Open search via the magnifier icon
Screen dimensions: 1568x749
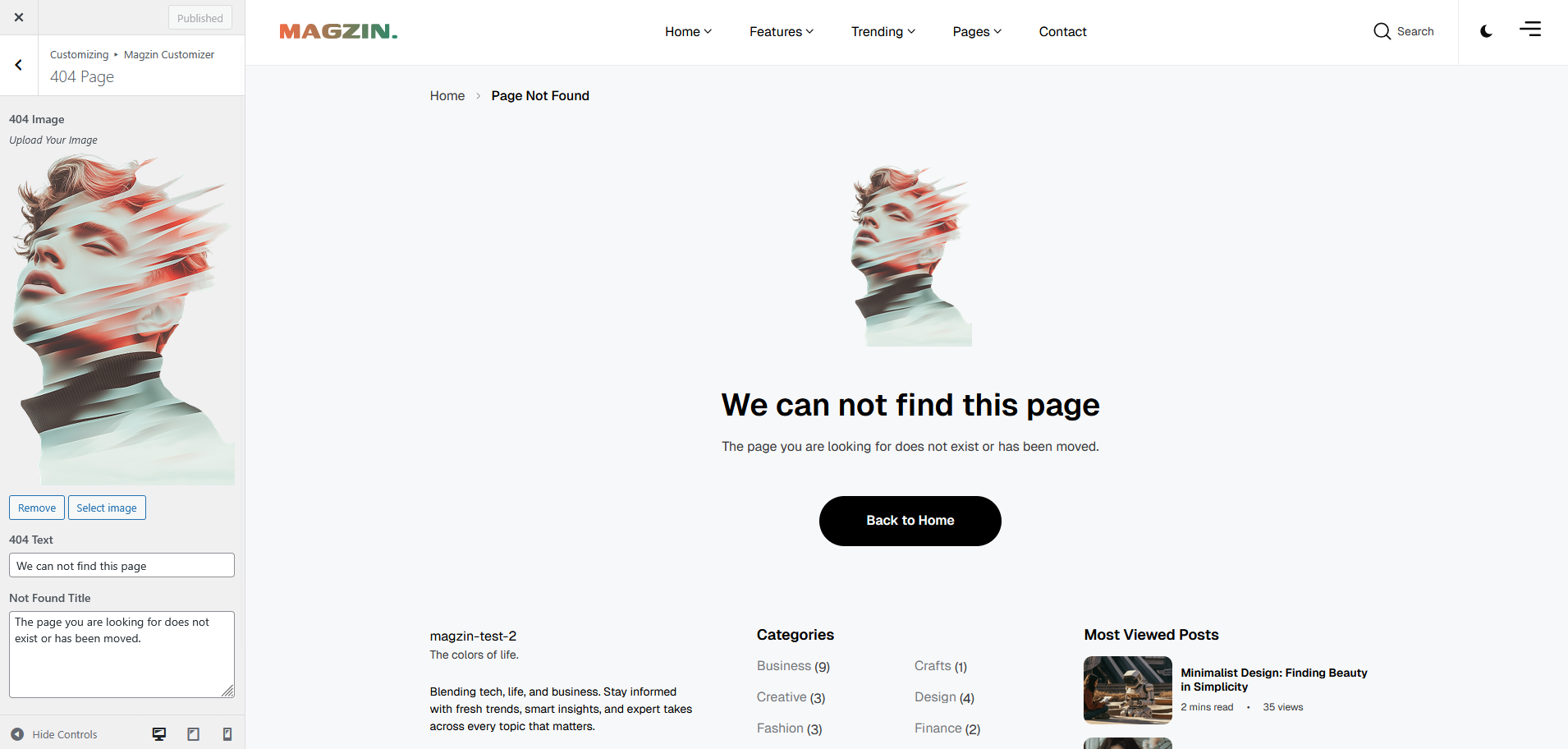[x=1382, y=31]
